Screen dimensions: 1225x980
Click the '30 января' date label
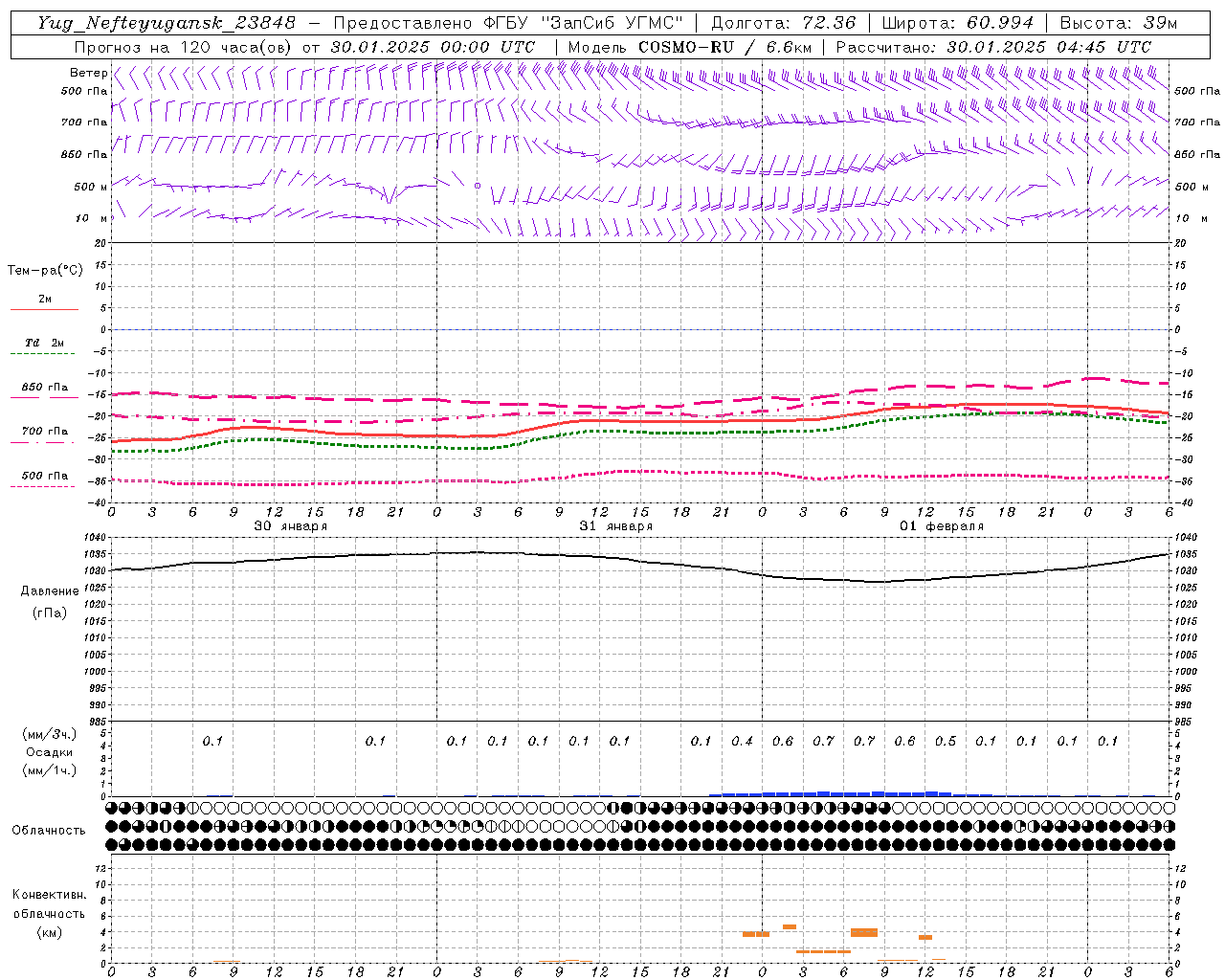click(290, 526)
